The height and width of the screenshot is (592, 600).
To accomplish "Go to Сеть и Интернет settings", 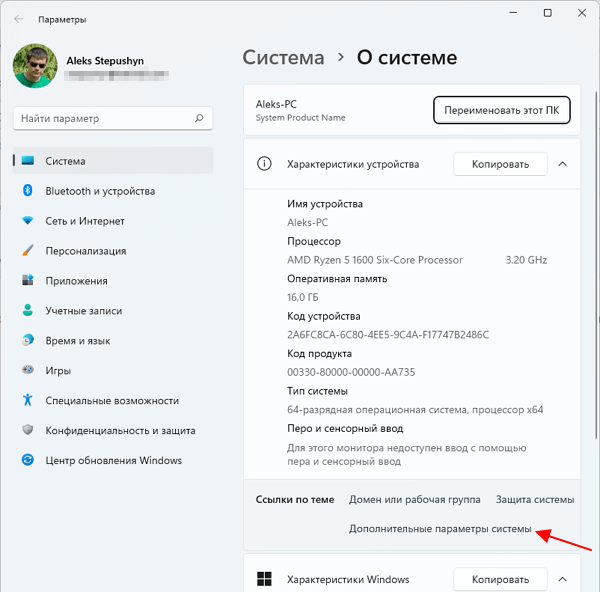I will pyautogui.click(x=113, y=221).
